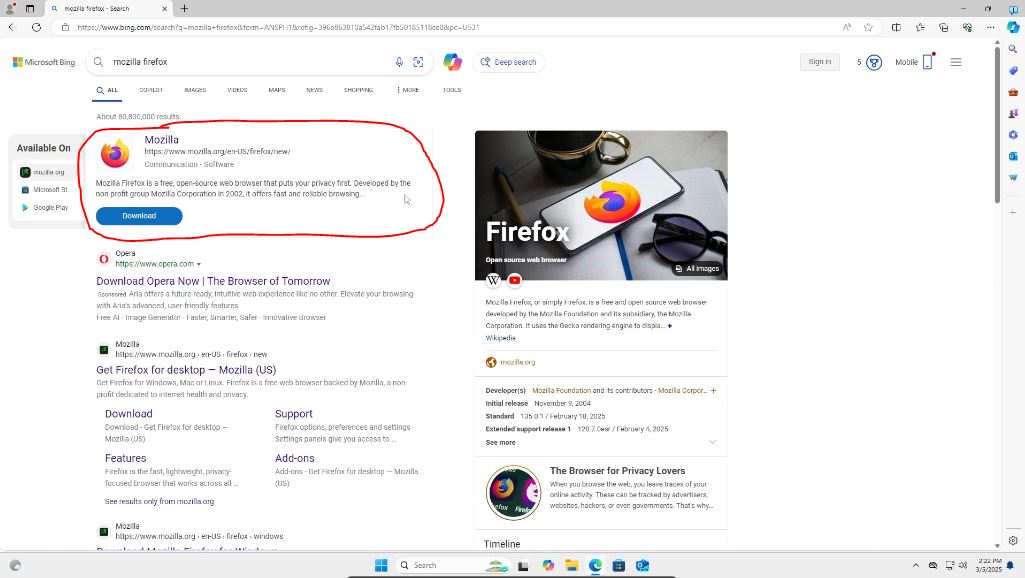Open the TOOLS search option
The width and height of the screenshot is (1025, 578).
tap(452, 90)
